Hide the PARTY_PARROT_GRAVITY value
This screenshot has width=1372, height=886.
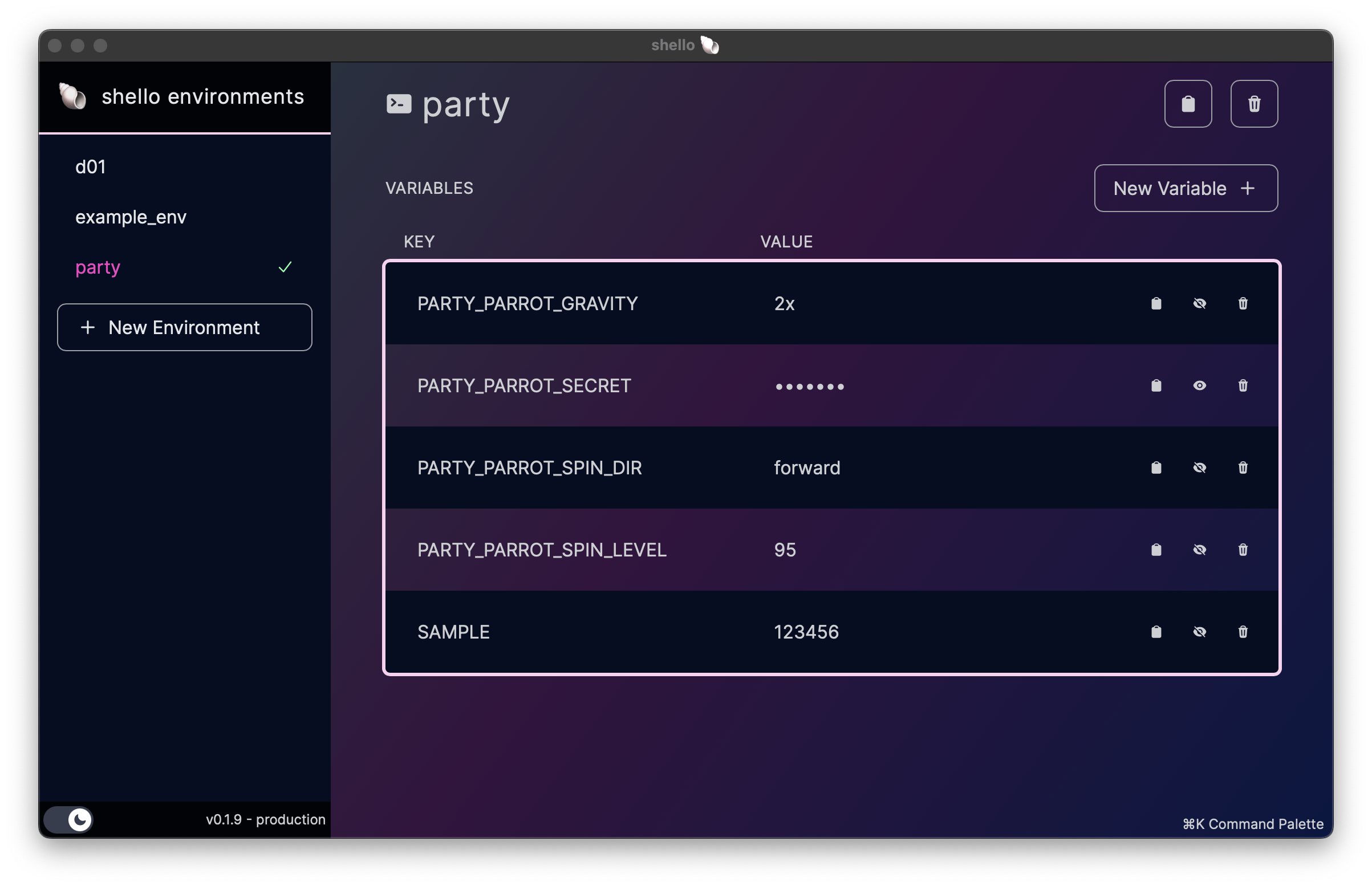coord(1200,303)
